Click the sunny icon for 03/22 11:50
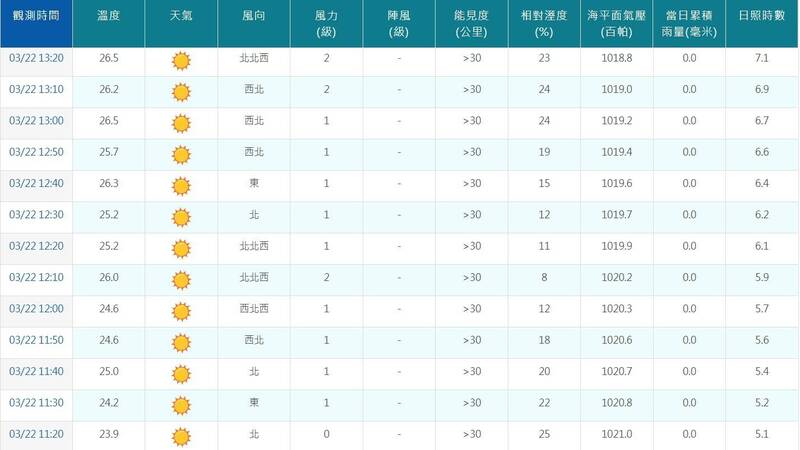Viewport: 800px width, 450px height. [181, 343]
